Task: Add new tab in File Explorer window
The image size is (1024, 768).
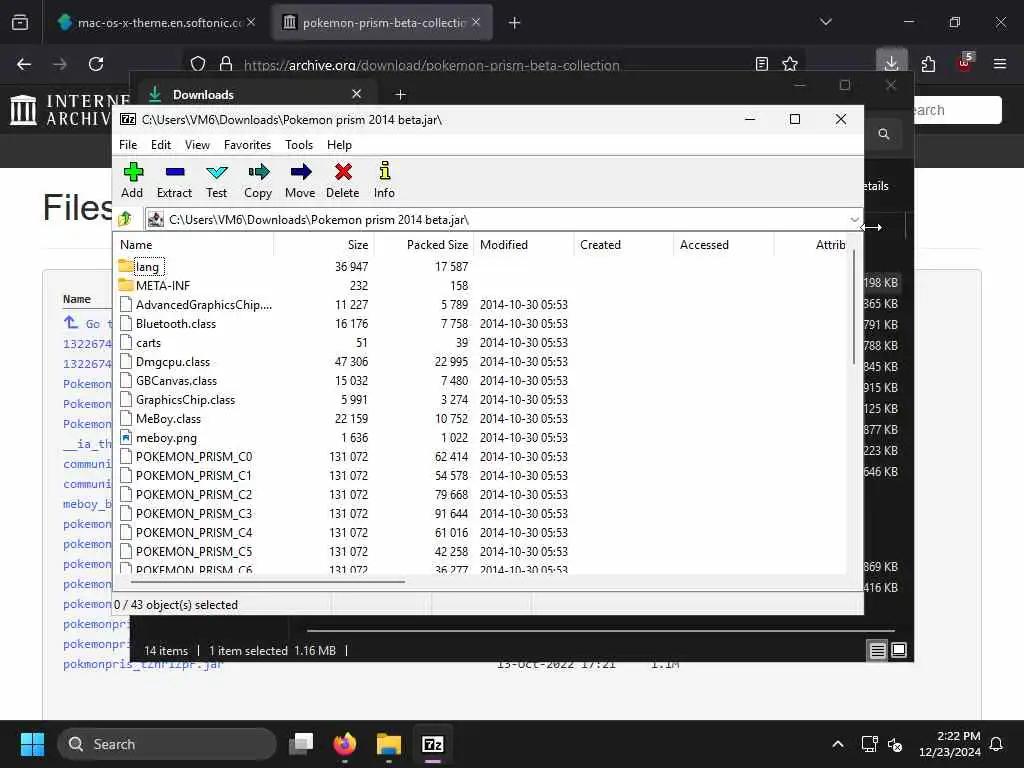Action: (x=401, y=95)
